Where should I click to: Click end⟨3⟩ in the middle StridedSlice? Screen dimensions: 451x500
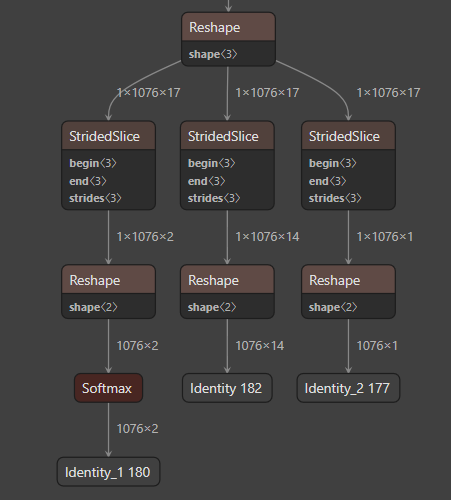[206, 181]
